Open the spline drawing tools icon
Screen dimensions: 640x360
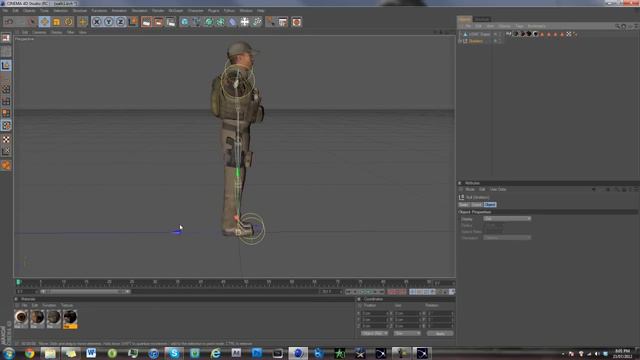click(197, 22)
